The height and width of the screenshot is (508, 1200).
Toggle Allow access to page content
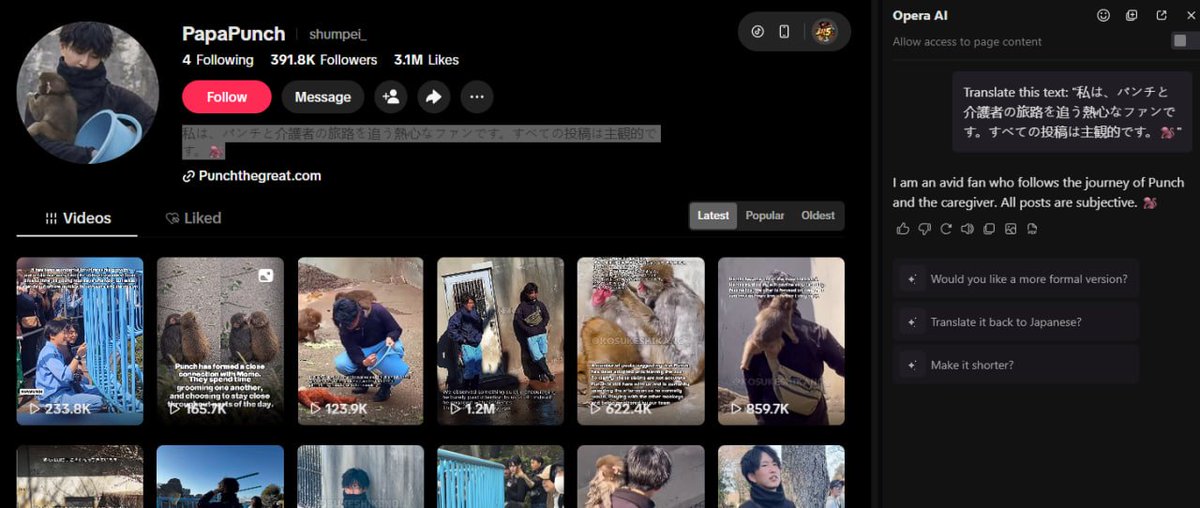[1185, 41]
